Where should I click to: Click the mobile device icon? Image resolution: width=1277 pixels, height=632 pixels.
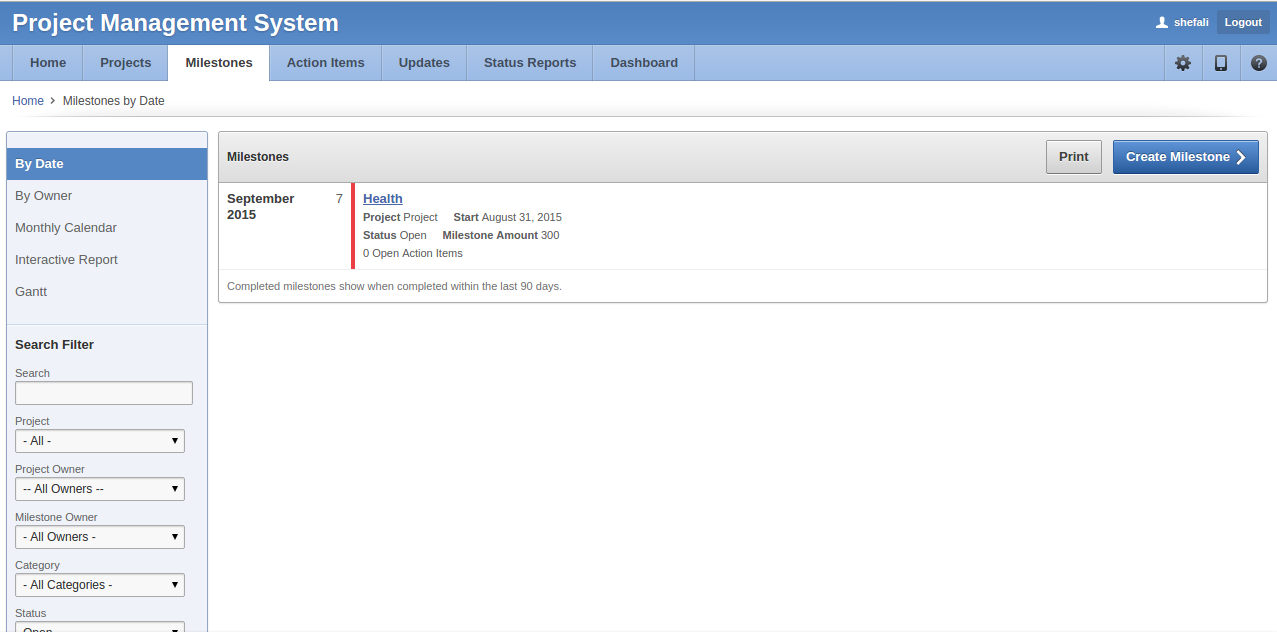coord(1221,63)
